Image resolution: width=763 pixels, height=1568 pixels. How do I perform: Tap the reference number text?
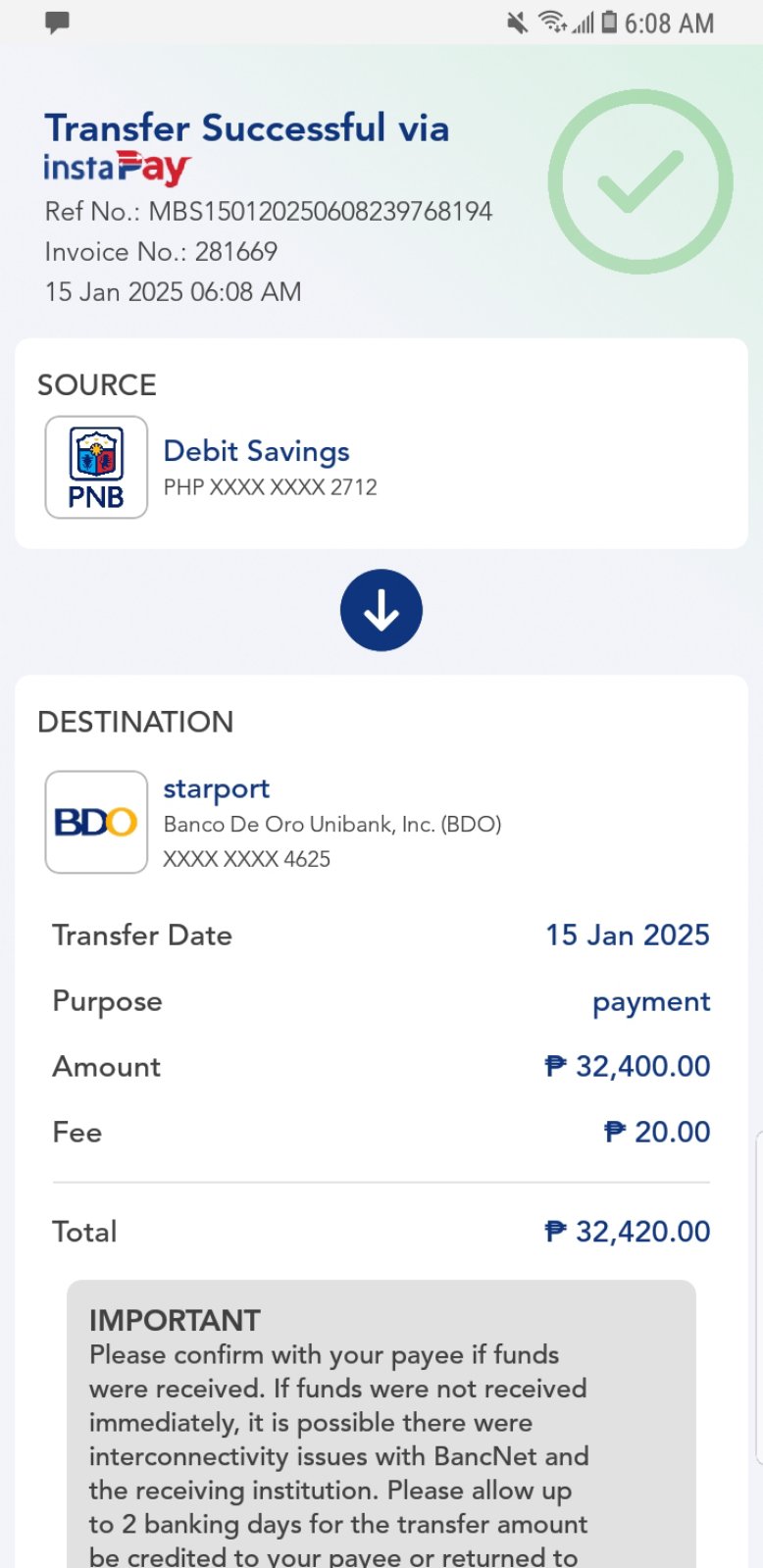pyautogui.click(x=269, y=212)
